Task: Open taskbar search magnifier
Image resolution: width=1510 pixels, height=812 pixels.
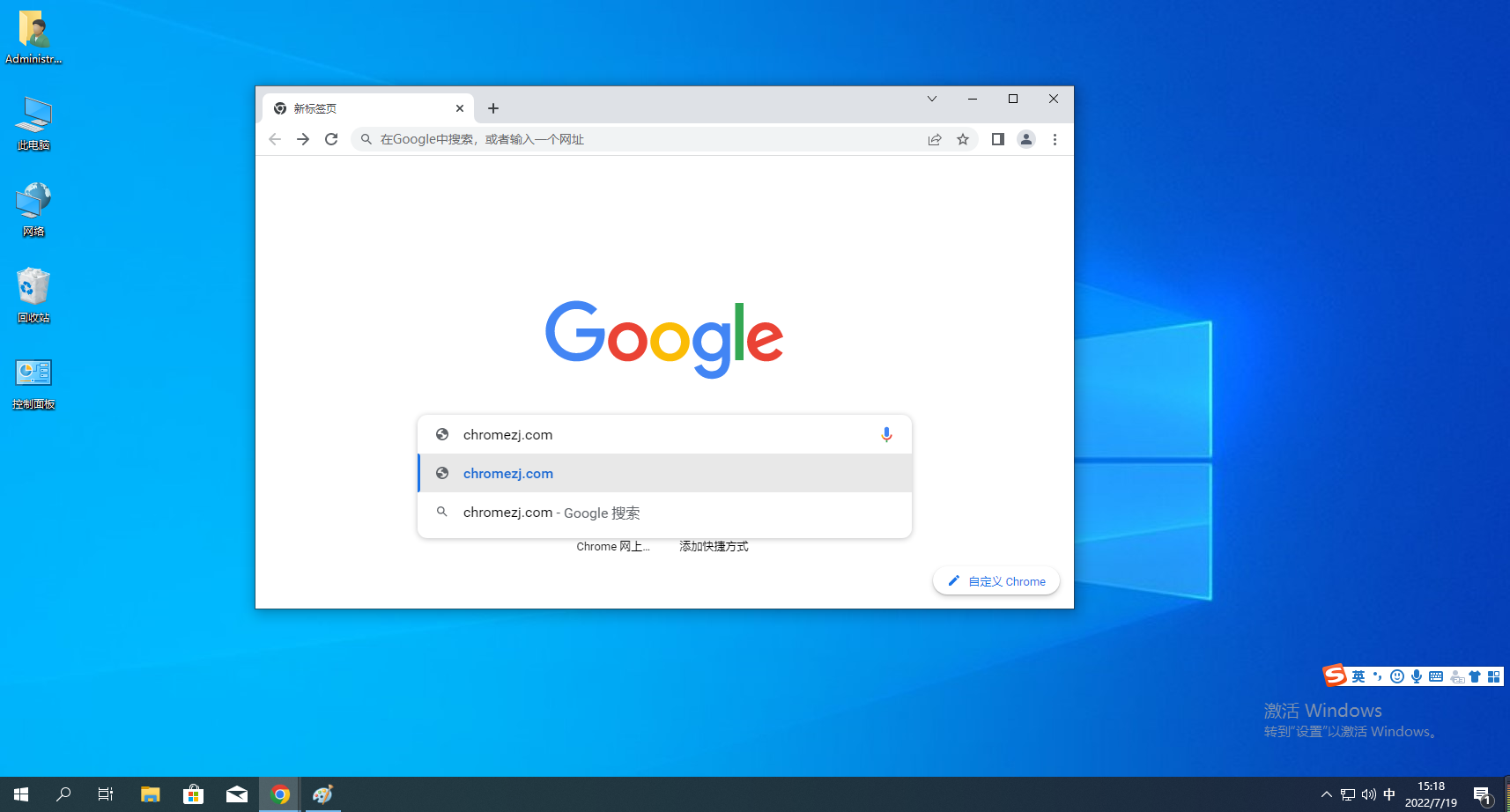Action: (63, 794)
